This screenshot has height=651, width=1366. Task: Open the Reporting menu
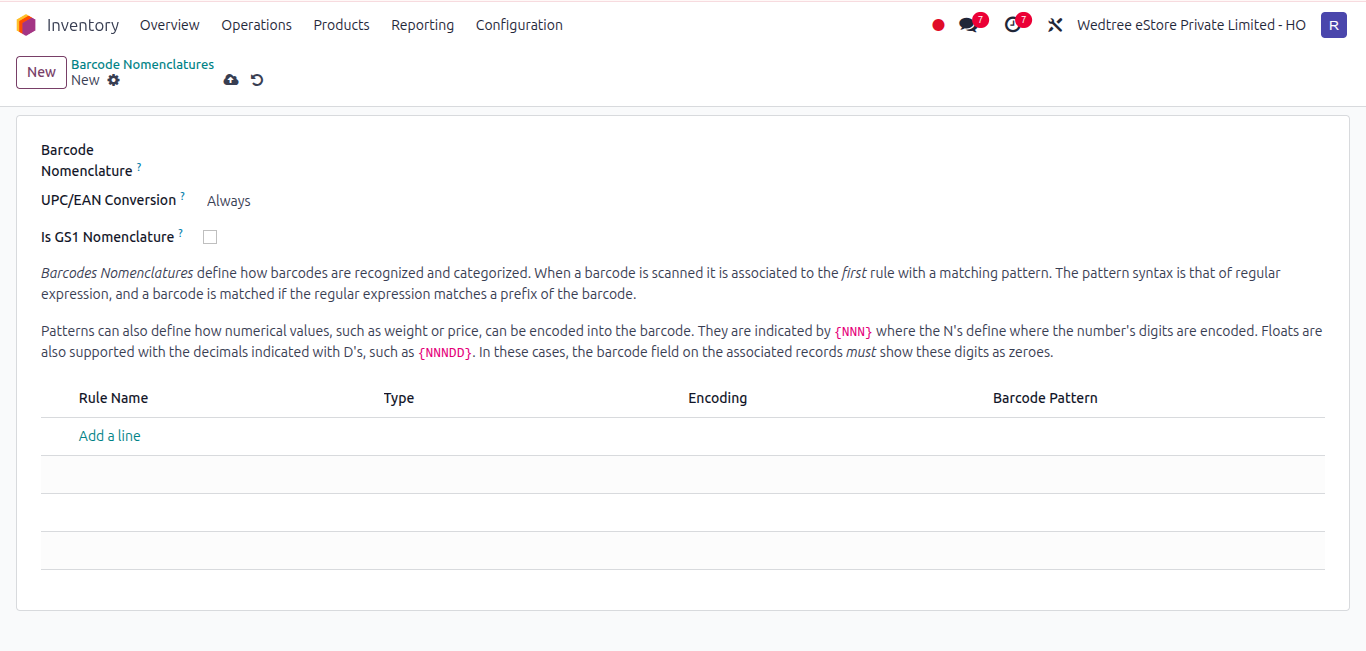pos(423,25)
